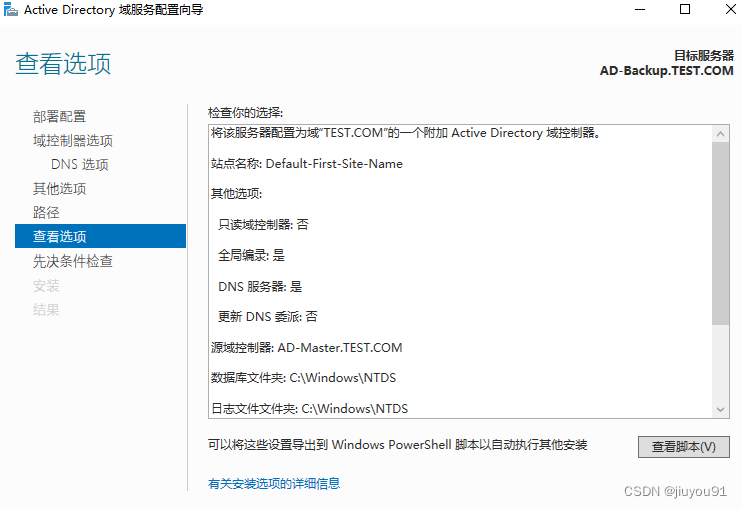The height and width of the screenshot is (508, 742).
Task: Click the 源域控制器 AD-Master.TEST.COM line
Action: point(307,348)
